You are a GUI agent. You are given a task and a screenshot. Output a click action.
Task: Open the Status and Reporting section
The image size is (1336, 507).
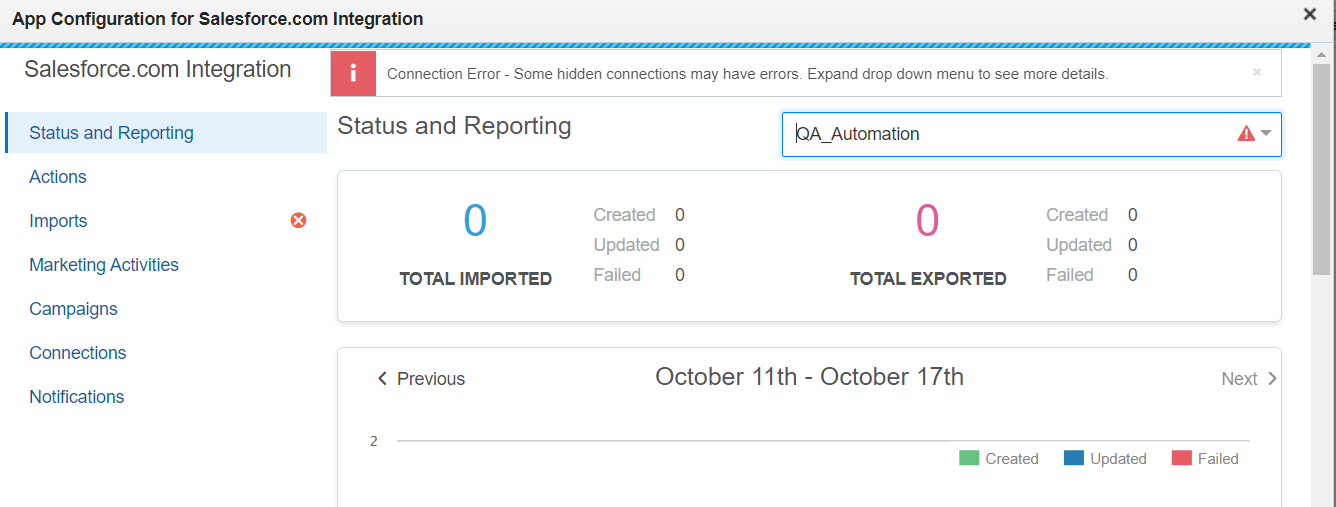click(x=111, y=133)
